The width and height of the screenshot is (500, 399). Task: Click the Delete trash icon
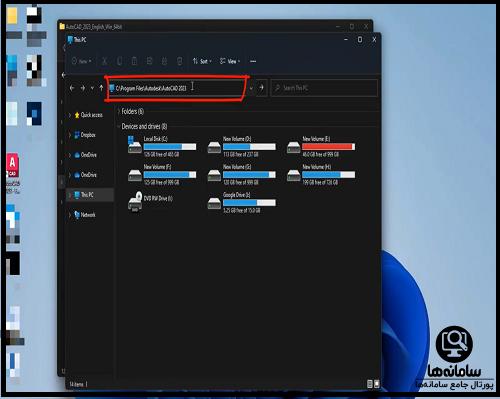click(x=179, y=61)
